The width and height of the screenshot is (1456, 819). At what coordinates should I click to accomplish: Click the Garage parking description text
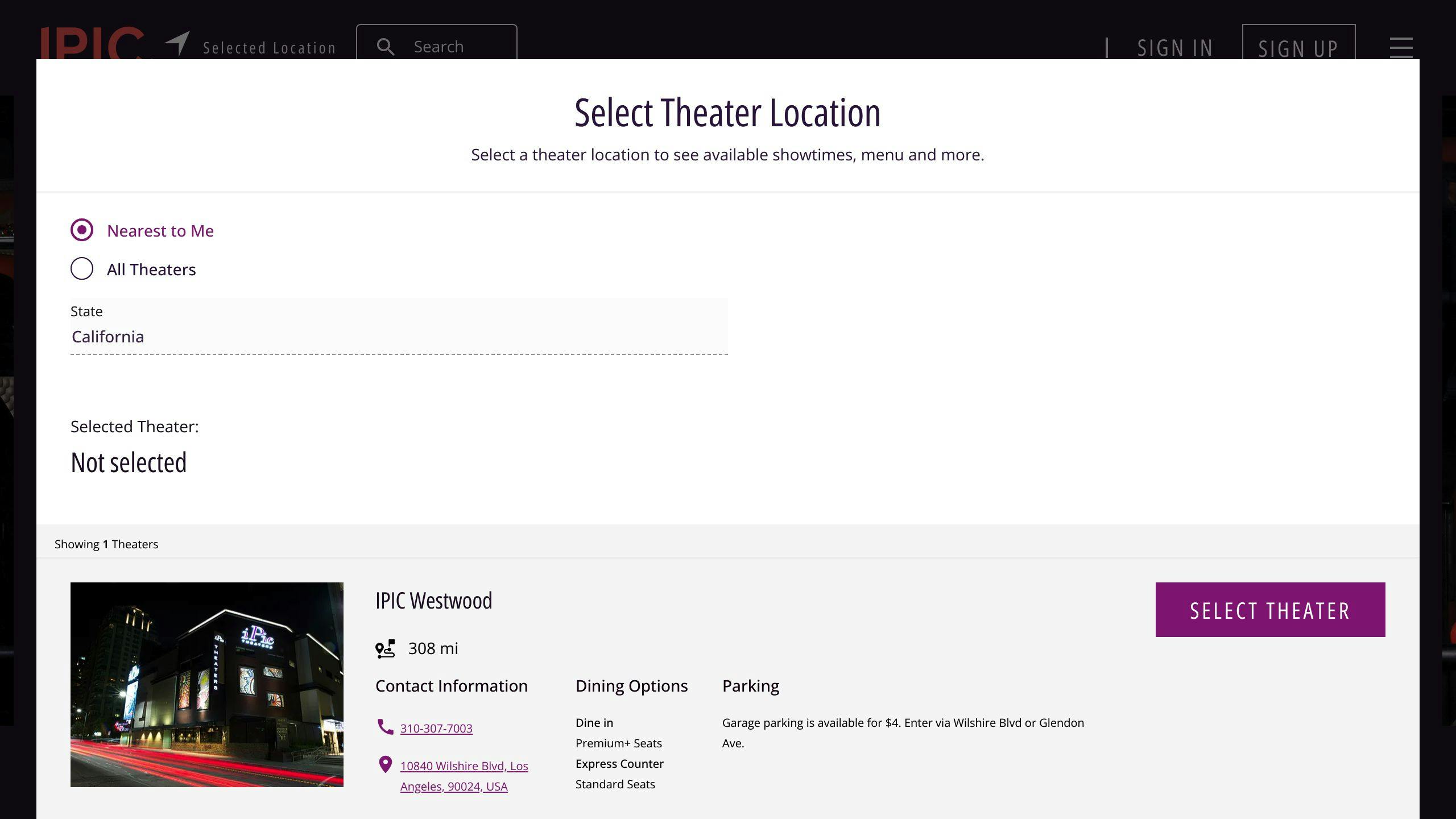point(903,733)
